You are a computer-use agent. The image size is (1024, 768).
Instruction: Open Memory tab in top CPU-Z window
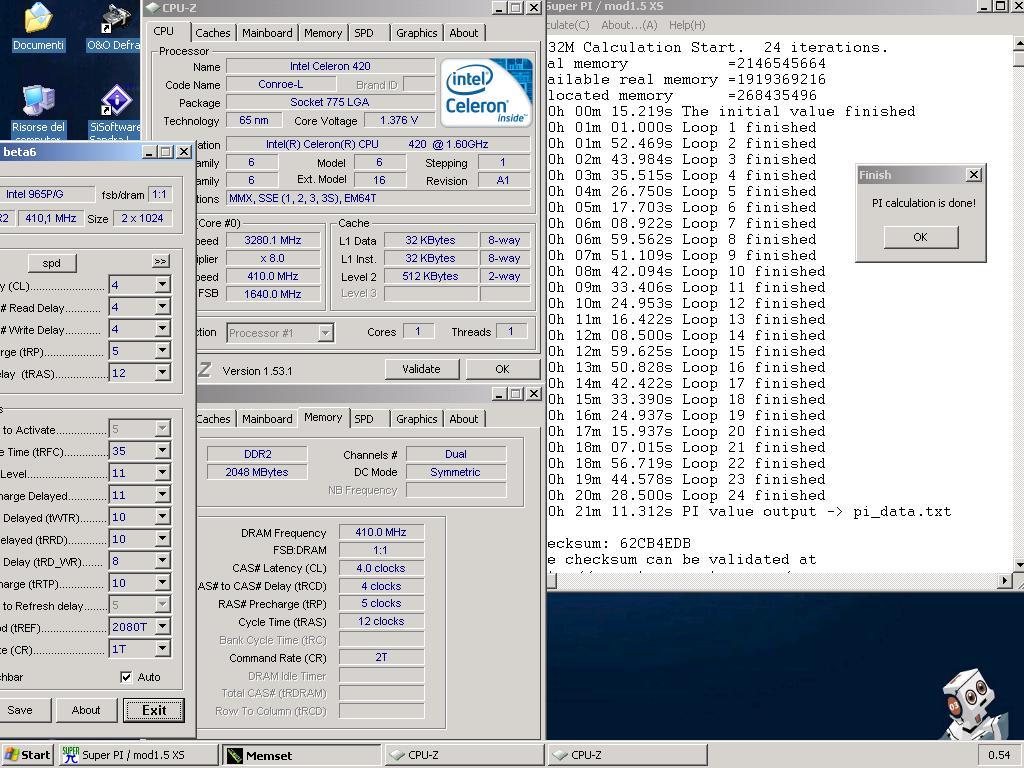tap(323, 33)
